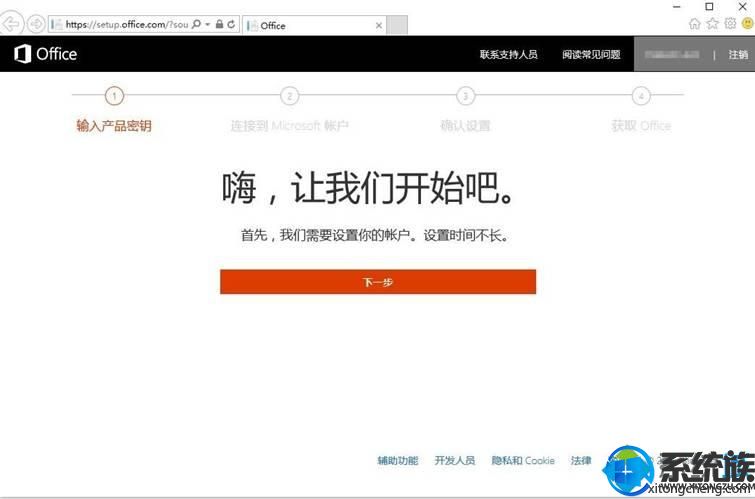Click the Office logo in header

[46, 54]
